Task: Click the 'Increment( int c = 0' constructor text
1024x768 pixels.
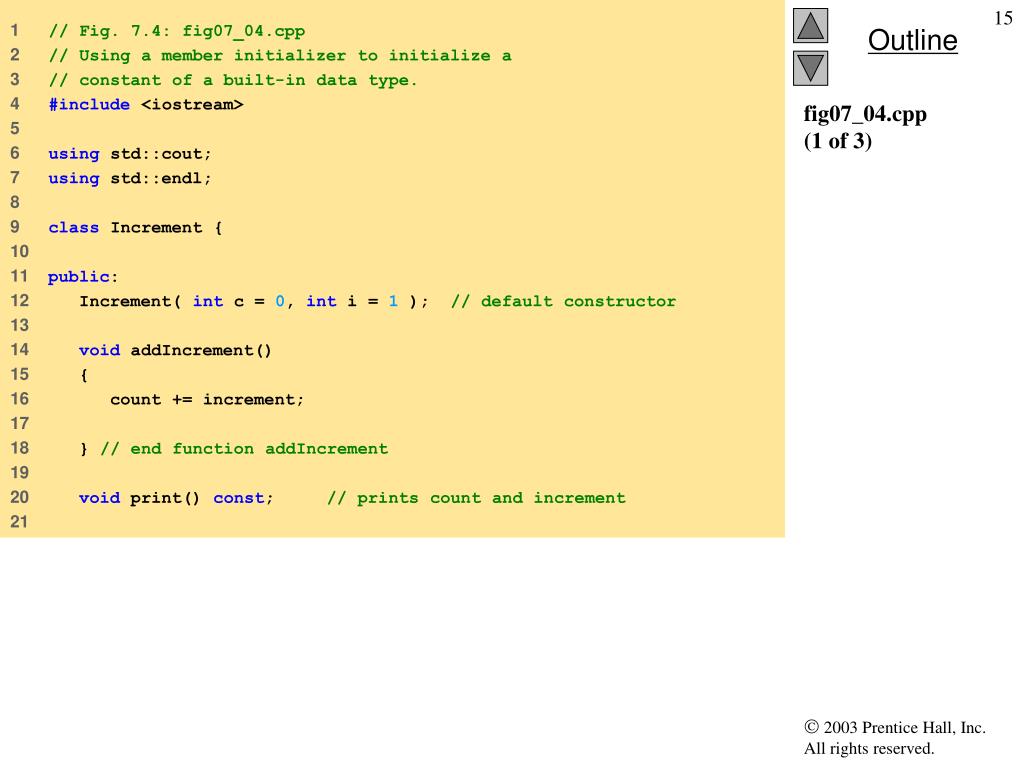Action: [x=182, y=301]
